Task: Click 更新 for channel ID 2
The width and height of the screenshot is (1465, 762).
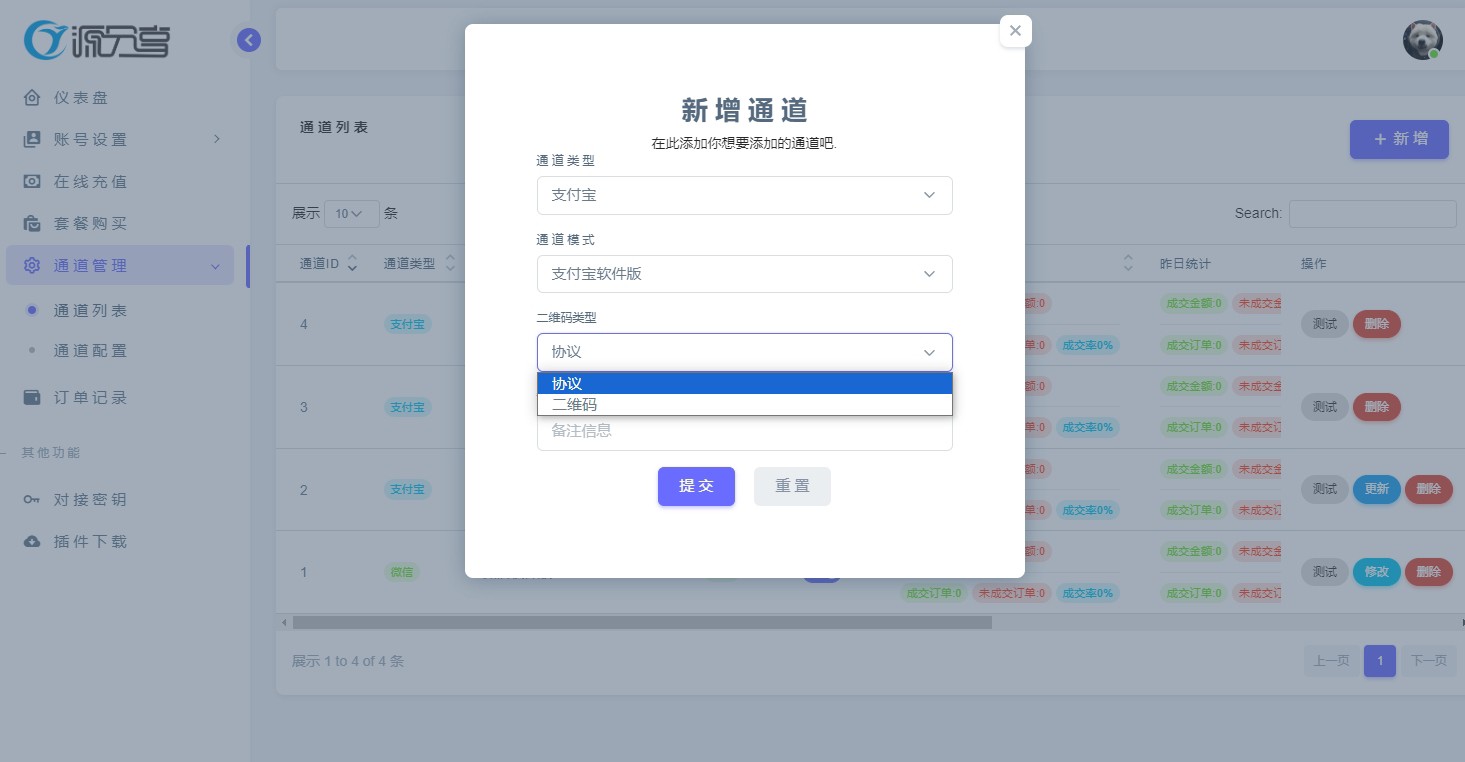Action: pyautogui.click(x=1377, y=489)
